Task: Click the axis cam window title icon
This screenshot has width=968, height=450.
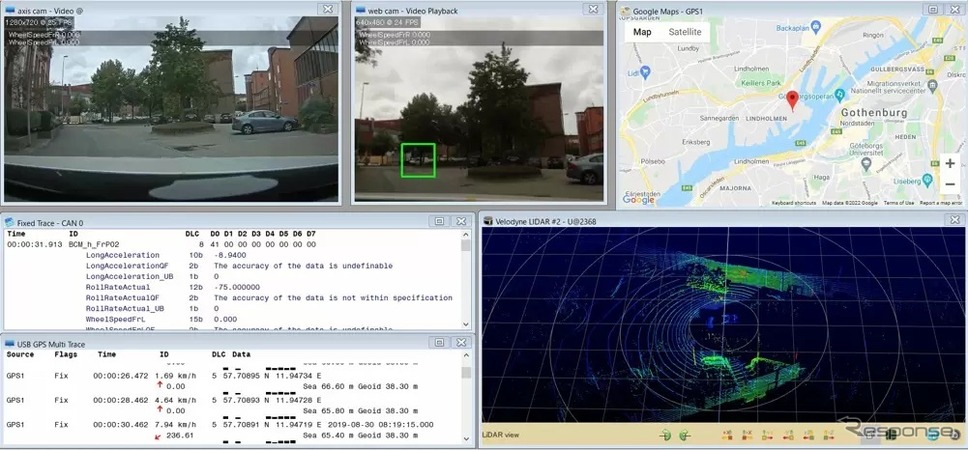Action: 10,9
